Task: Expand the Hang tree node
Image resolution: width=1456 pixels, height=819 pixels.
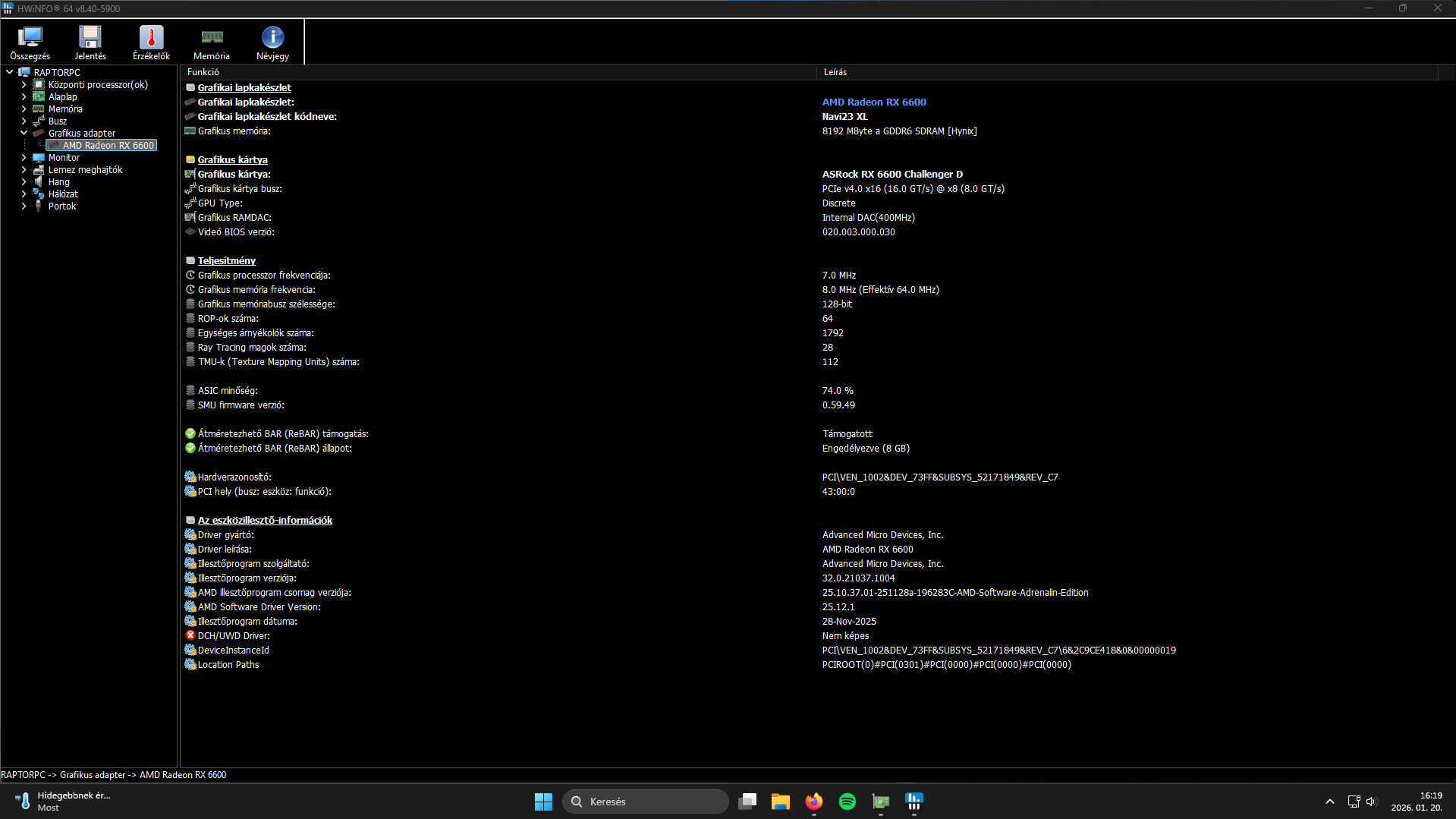Action: tap(24, 182)
